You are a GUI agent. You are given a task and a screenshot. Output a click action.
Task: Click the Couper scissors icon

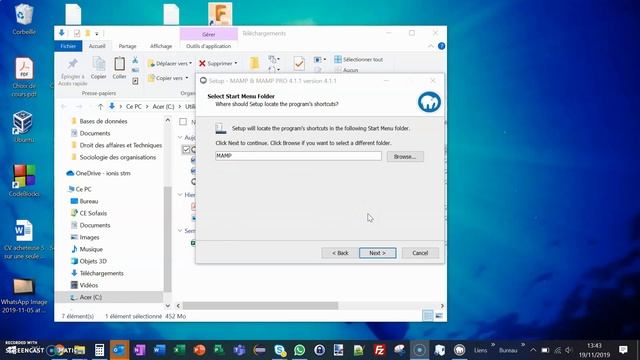[x=135, y=60]
